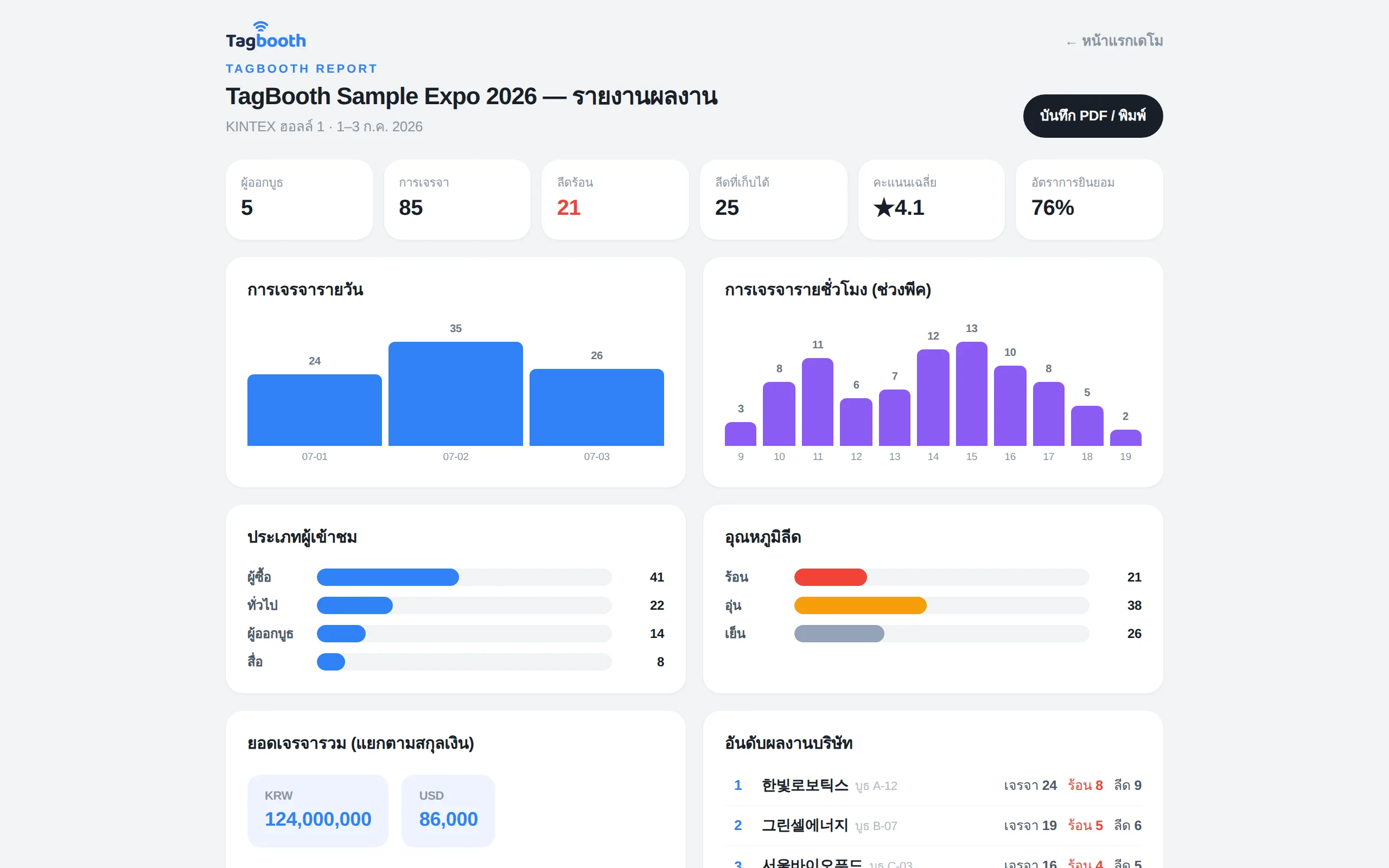The height and width of the screenshot is (868, 1389).
Task: Select the star rating 4.1 card
Action: click(x=931, y=199)
